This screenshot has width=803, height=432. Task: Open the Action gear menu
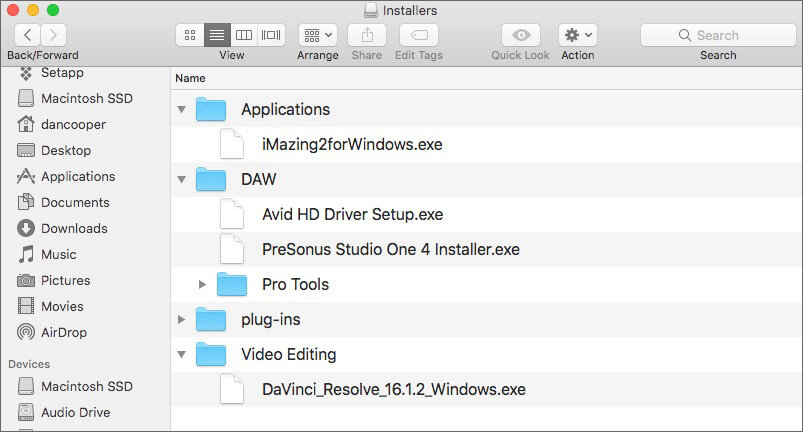click(x=578, y=35)
